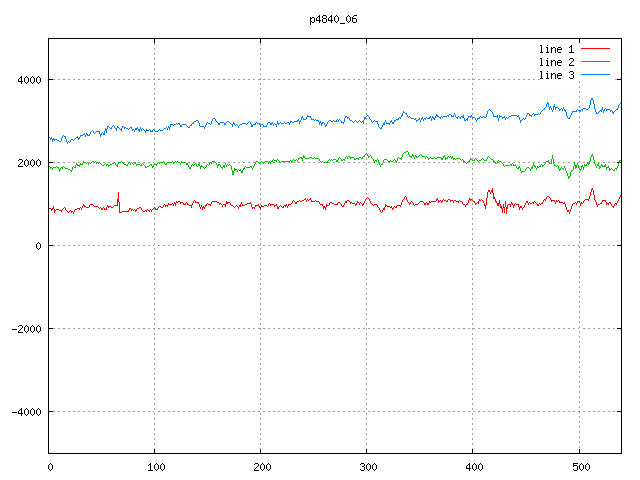Click the 2000 y-axis label
Screen dimensions: 640x480
pyautogui.click(x=29, y=163)
